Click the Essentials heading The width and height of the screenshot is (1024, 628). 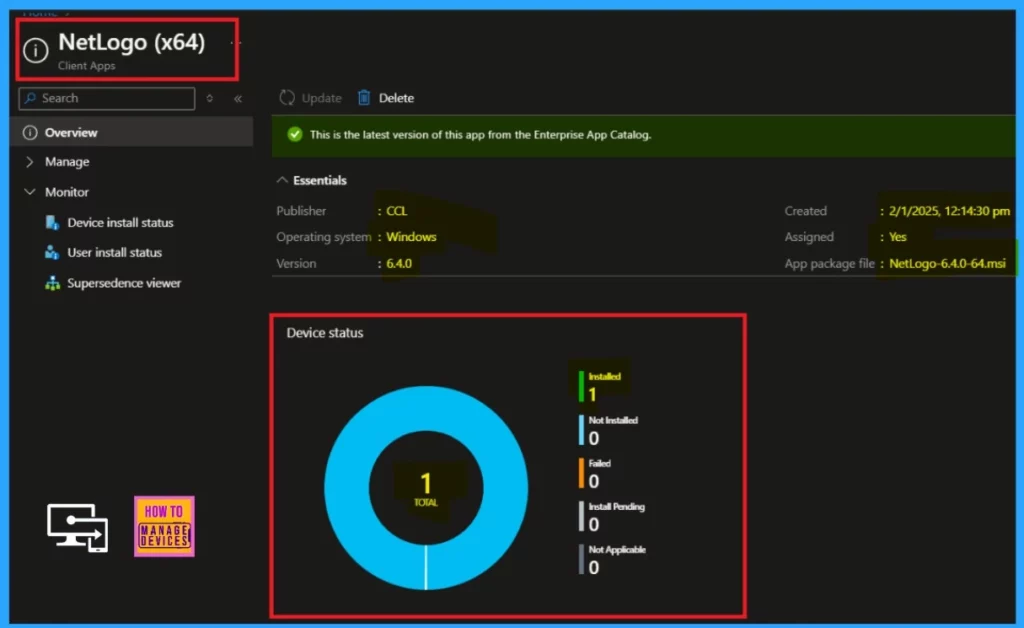coord(319,180)
